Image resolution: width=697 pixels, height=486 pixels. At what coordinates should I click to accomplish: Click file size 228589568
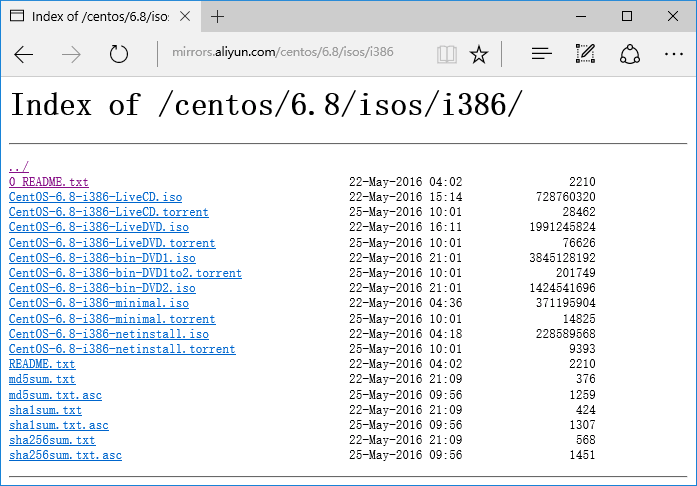(x=565, y=334)
